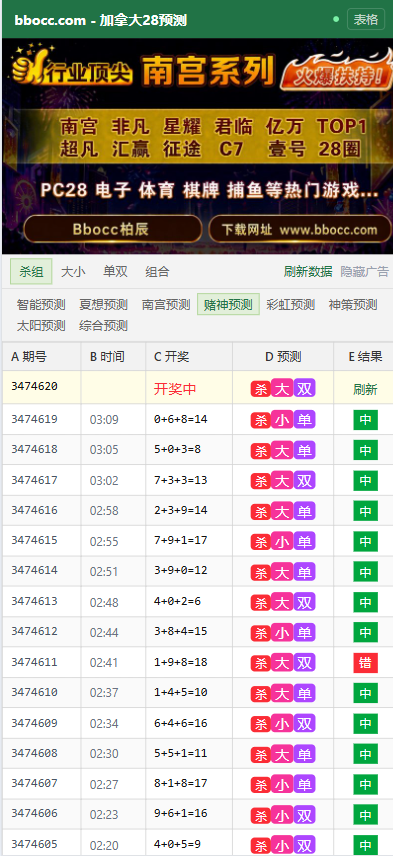
Task: Click the 双 badge in row 3474606
Action: [x=305, y=815]
